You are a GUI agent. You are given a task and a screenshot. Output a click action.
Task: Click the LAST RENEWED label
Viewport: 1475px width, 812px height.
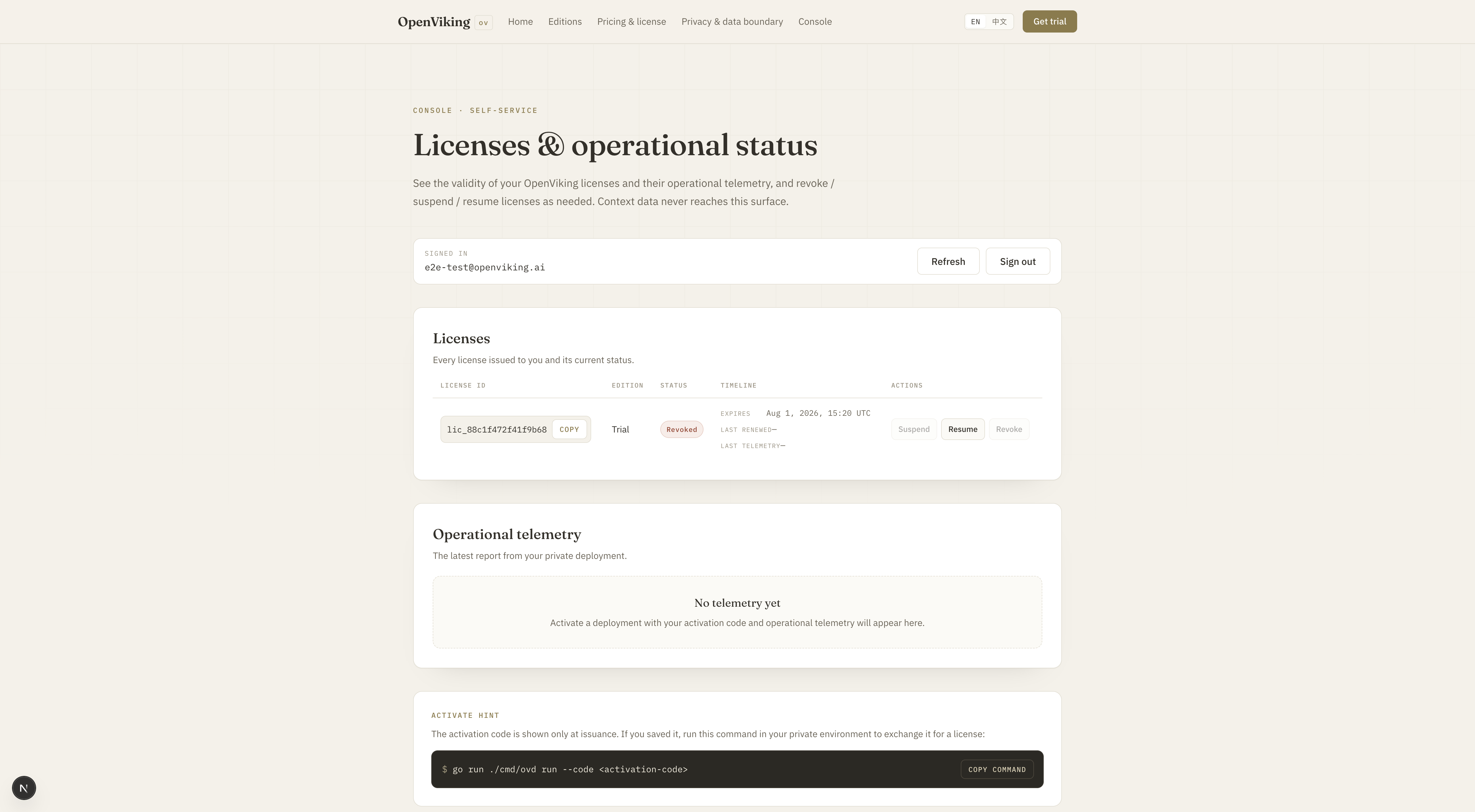(746, 430)
